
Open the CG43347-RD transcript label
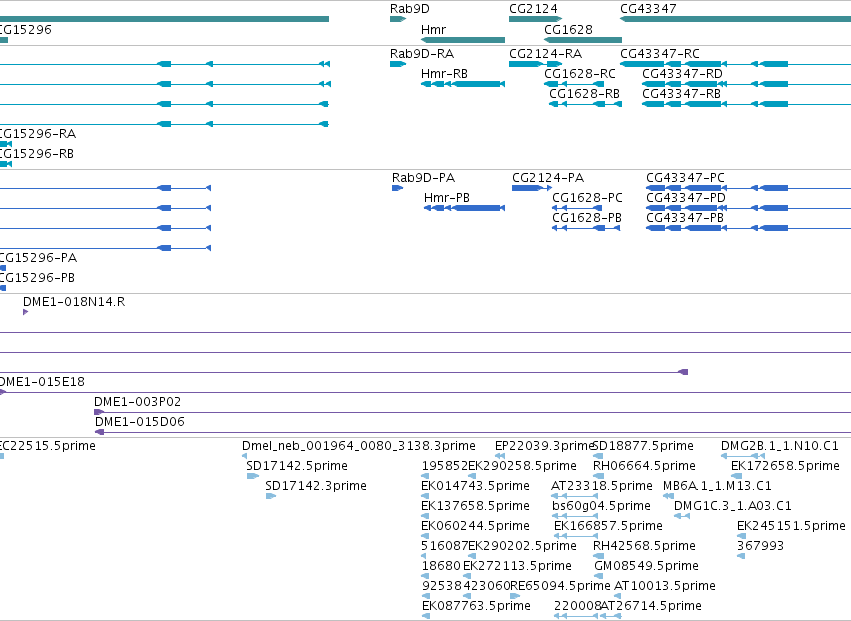point(682,73)
